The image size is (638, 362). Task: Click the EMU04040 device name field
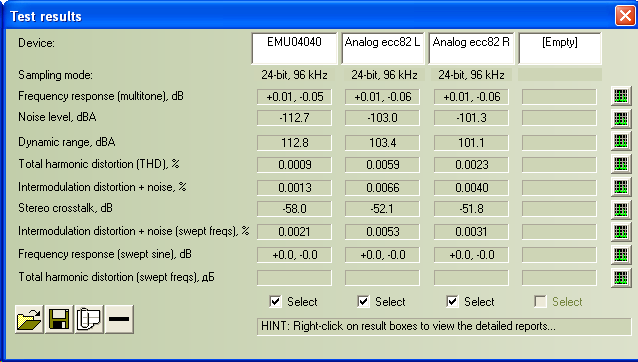click(294, 48)
